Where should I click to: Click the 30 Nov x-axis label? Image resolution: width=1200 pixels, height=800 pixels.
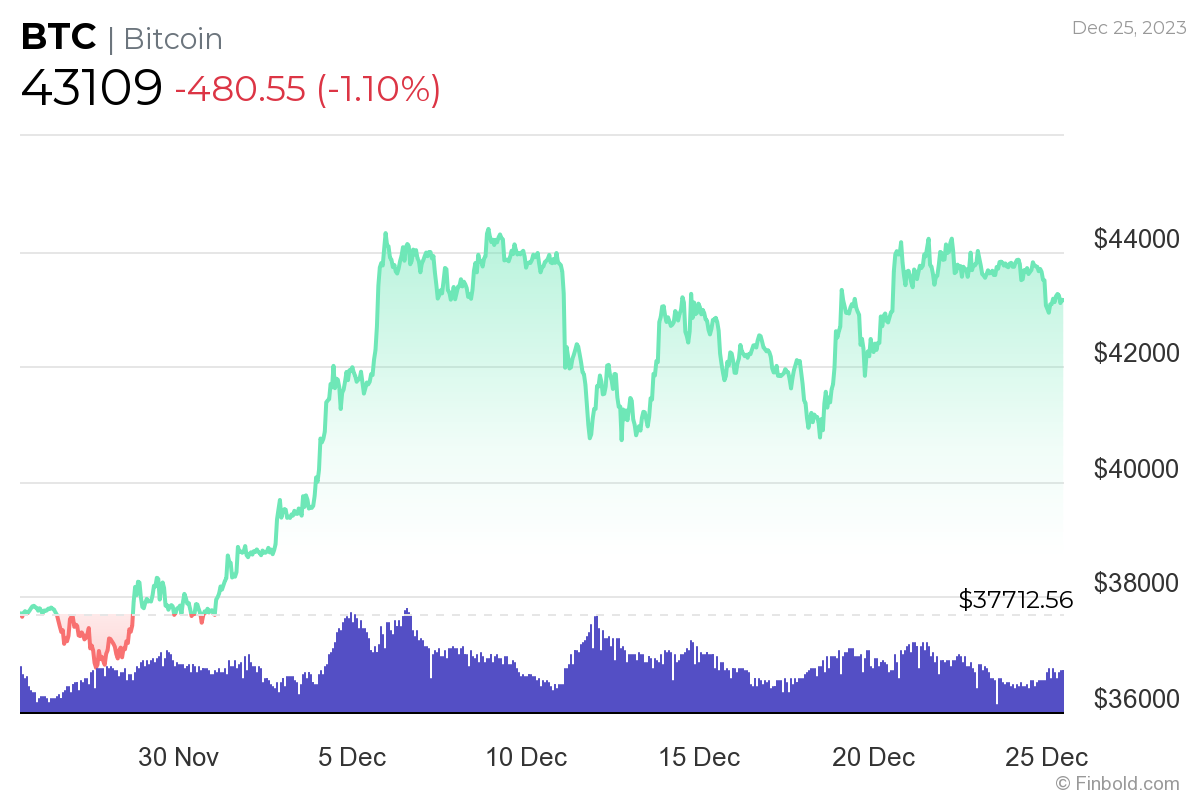[178, 757]
